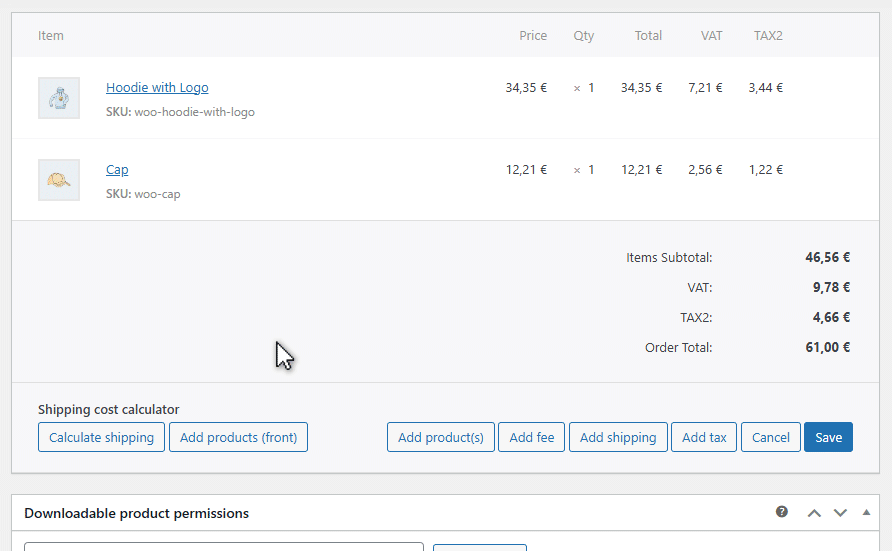Screen dimensions: 892x551
Task: Click the Cap price value 12,21 €
Action: 526,170
